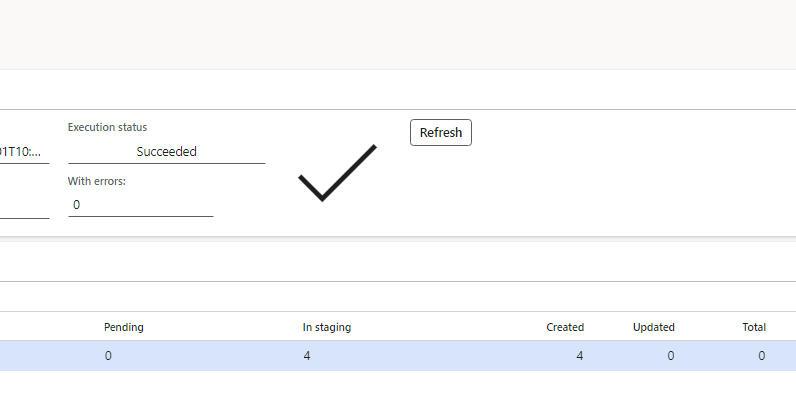Click the empty field below the timestamp
Viewport: 796px width, 409px height.
tap(24, 206)
